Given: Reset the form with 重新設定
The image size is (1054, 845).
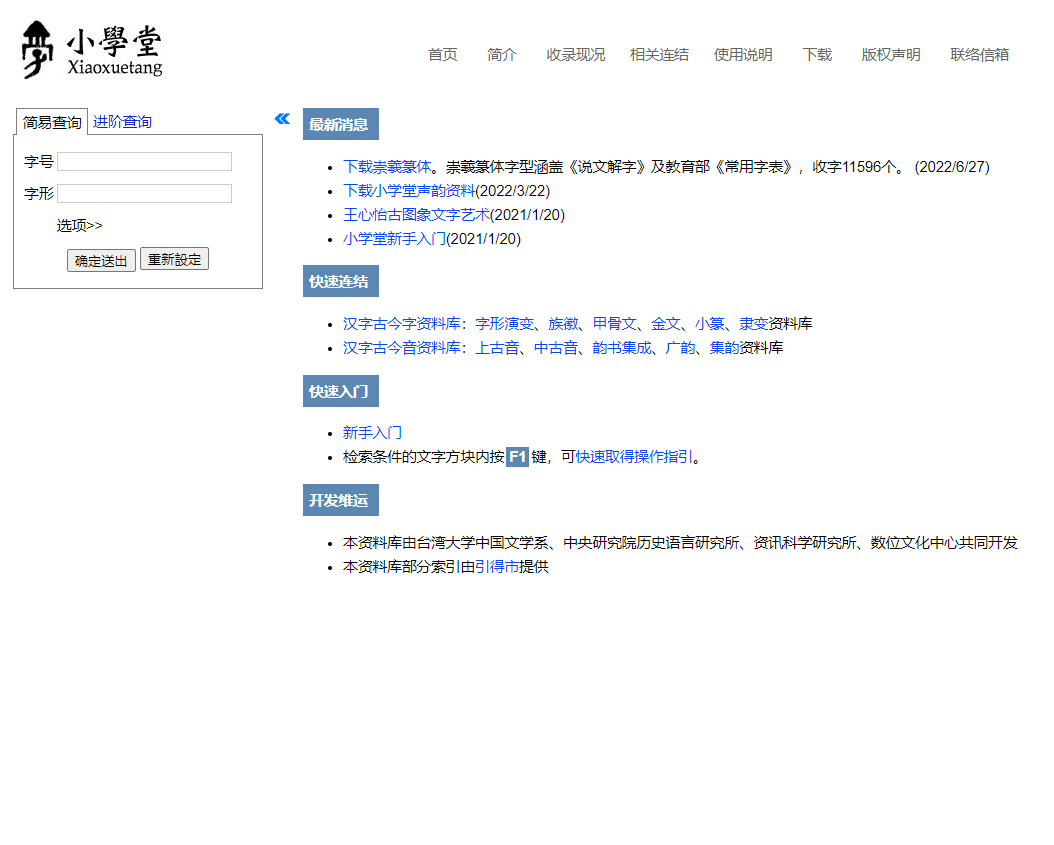Looking at the screenshot, I should pyautogui.click(x=174, y=259).
